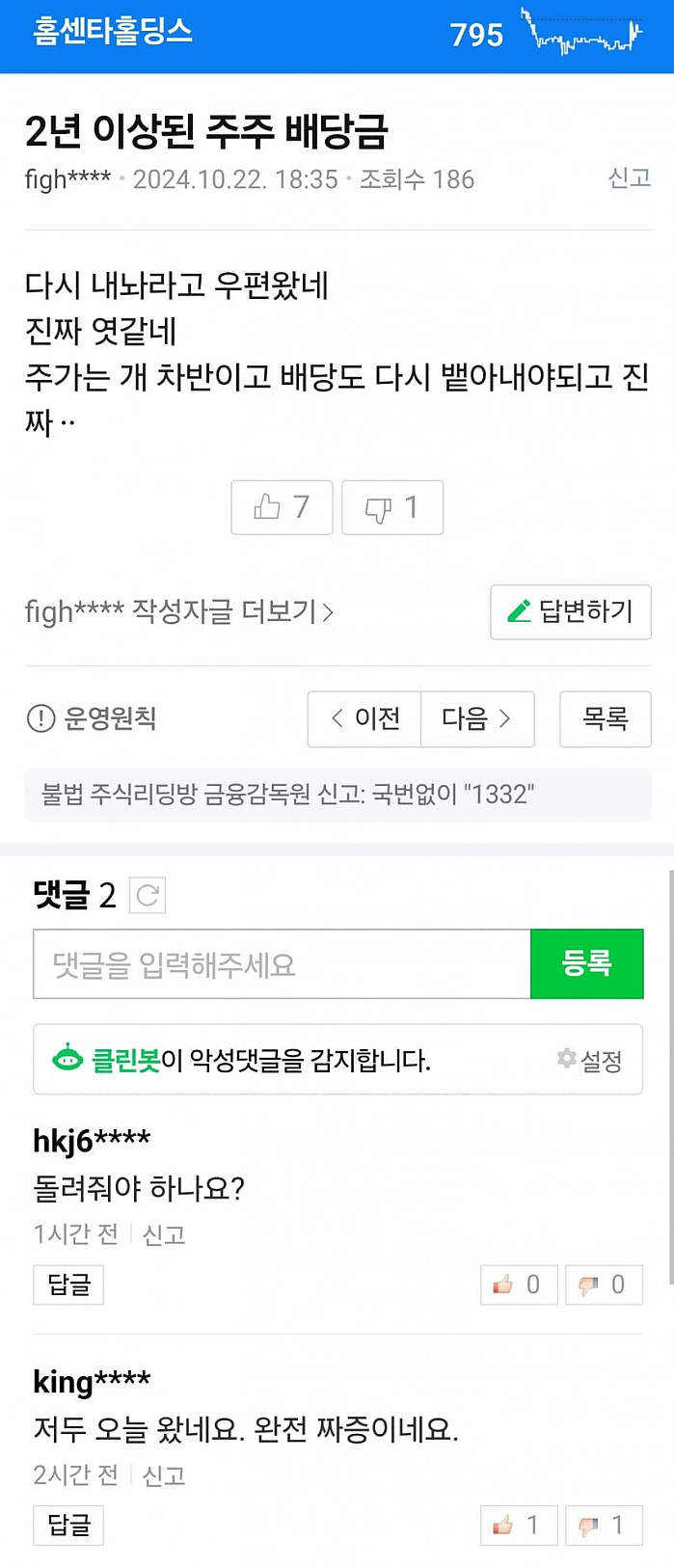Click the 목록 list button
The height and width of the screenshot is (1568, 674).
pyautogui.click(x=605, y=718)
